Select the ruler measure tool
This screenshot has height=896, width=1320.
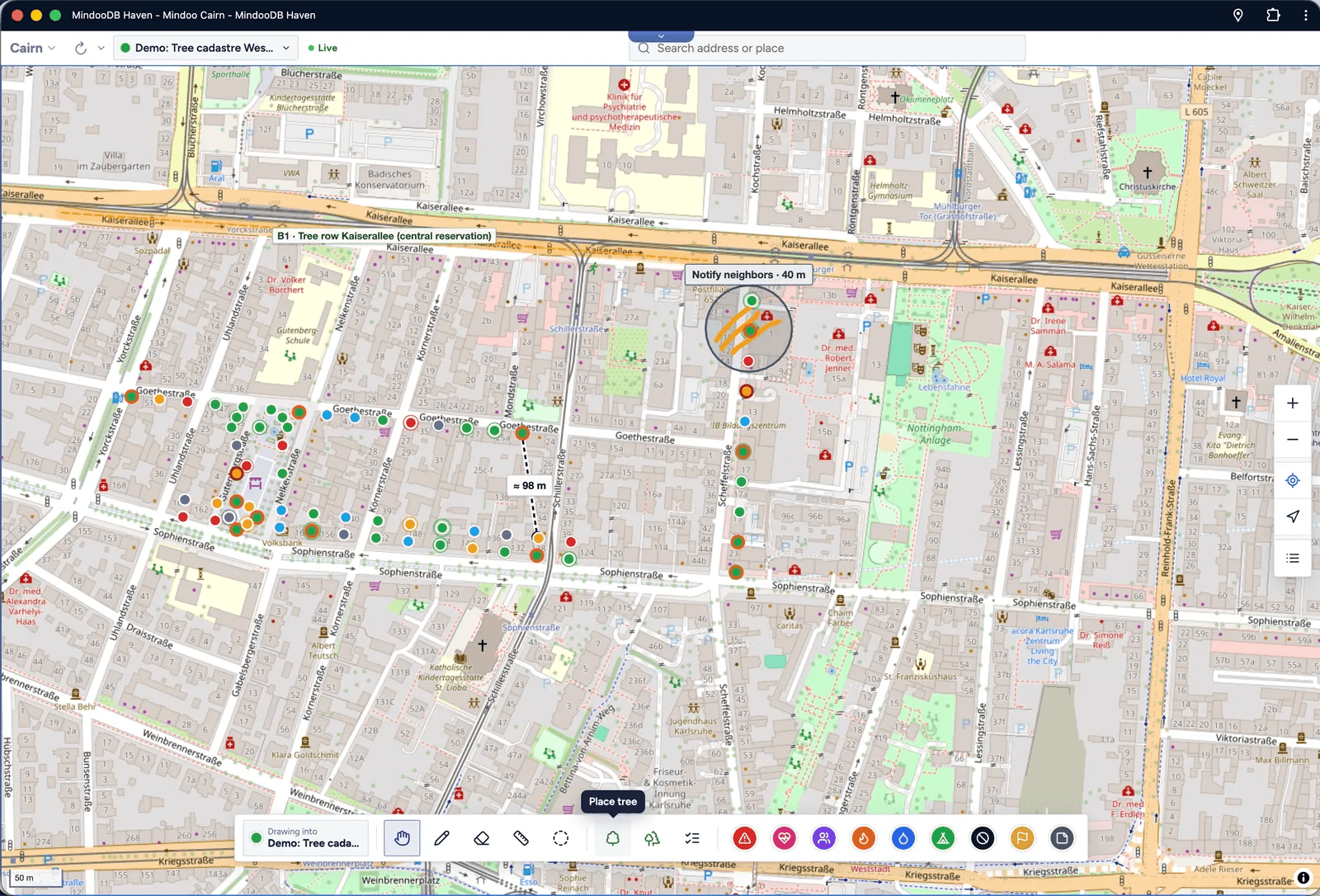pos(521,838)
